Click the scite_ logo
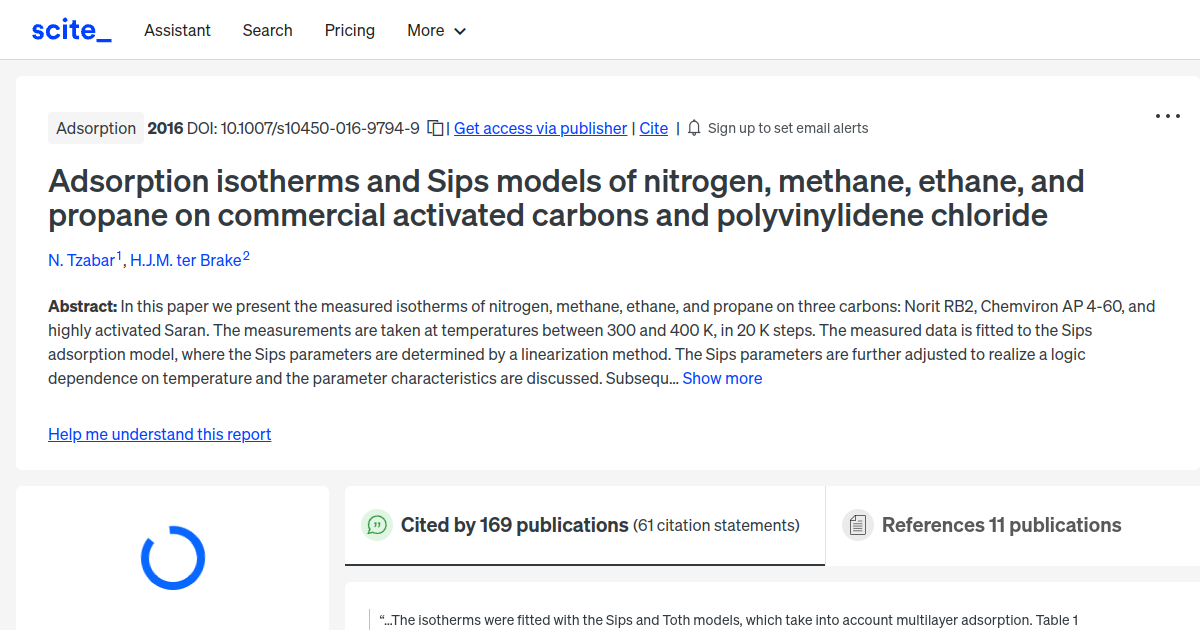This screenshot has width=1200, height=630. [x=70, y=29]
